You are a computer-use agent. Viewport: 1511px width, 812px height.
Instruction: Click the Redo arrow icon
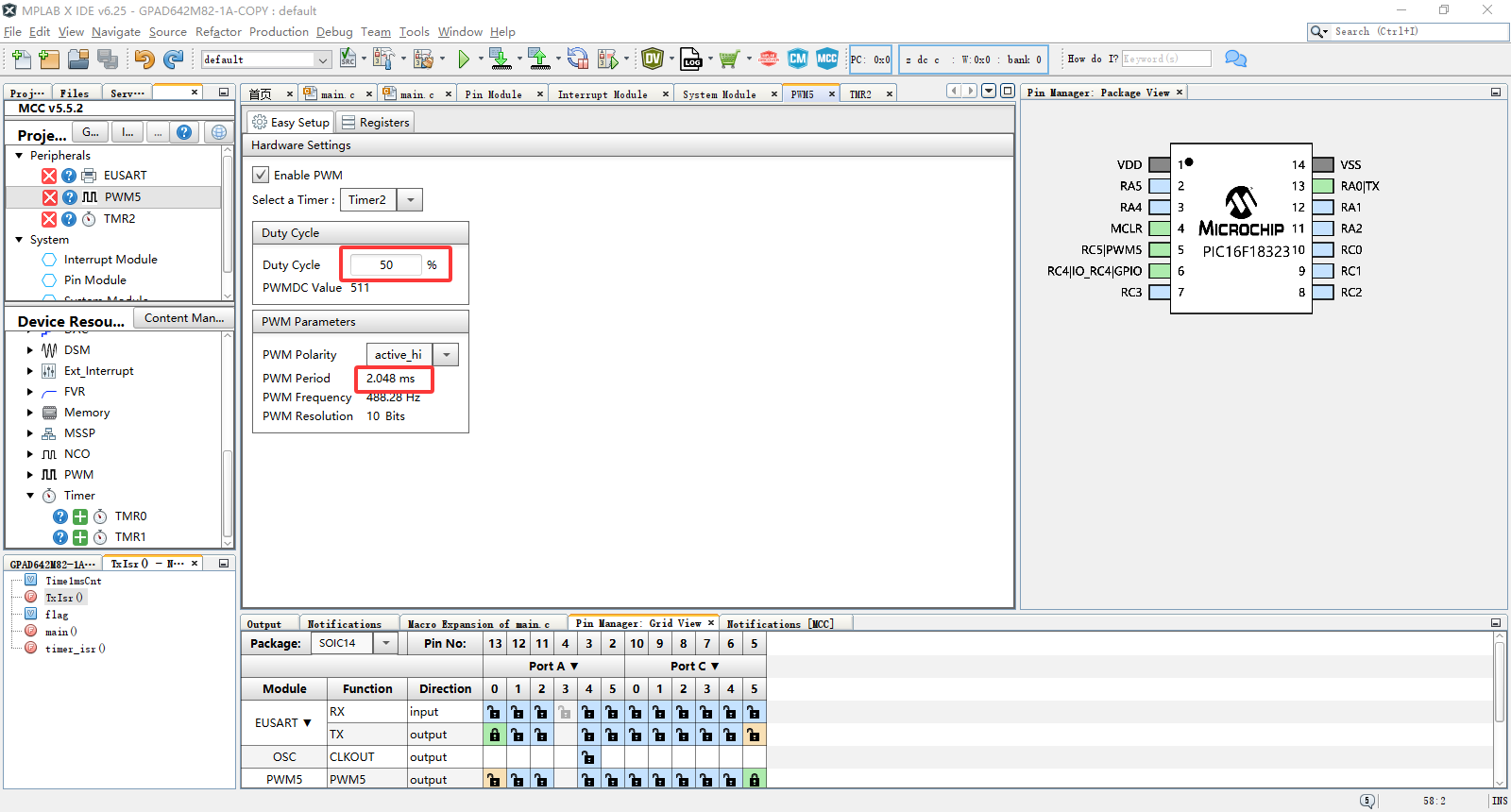click(x=173, y=59)
